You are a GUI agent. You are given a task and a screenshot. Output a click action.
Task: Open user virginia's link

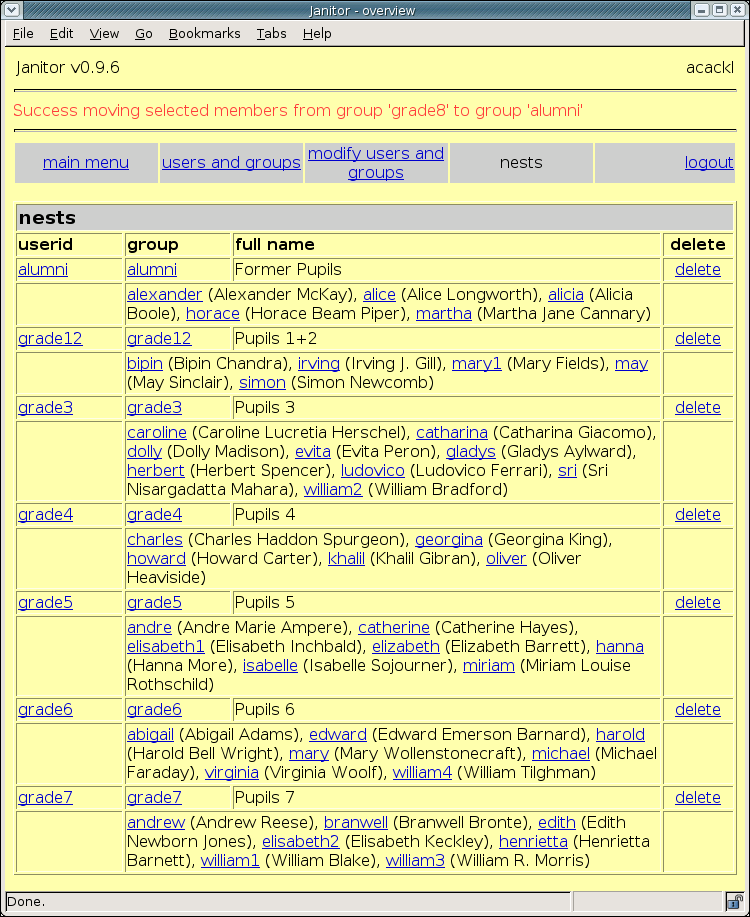pos(232,773)
